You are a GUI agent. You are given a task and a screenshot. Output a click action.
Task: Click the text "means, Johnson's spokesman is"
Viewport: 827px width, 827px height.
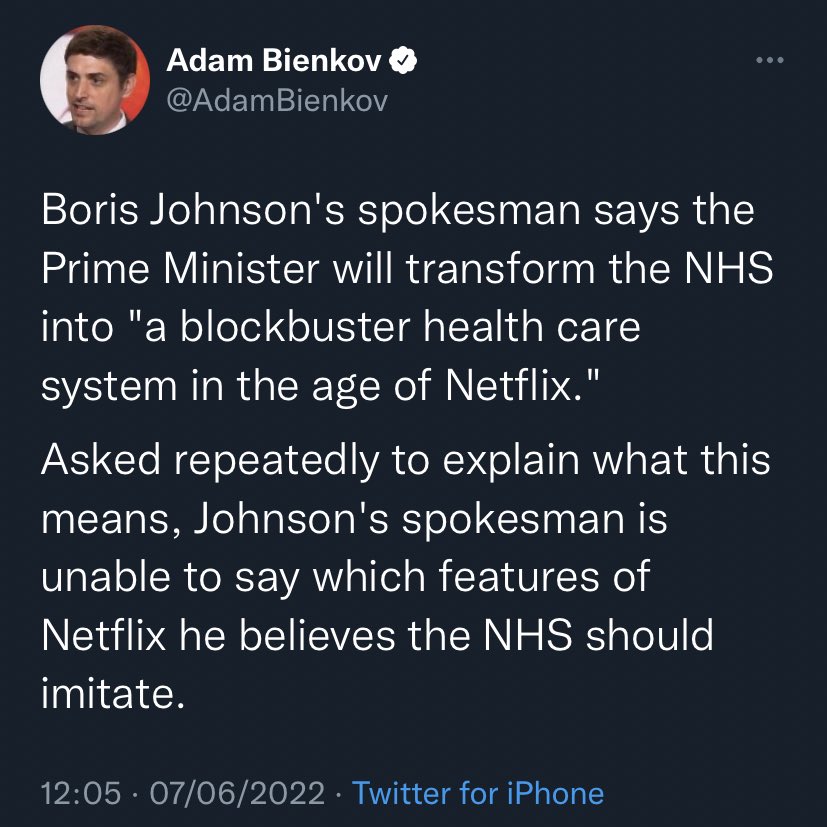353,519
